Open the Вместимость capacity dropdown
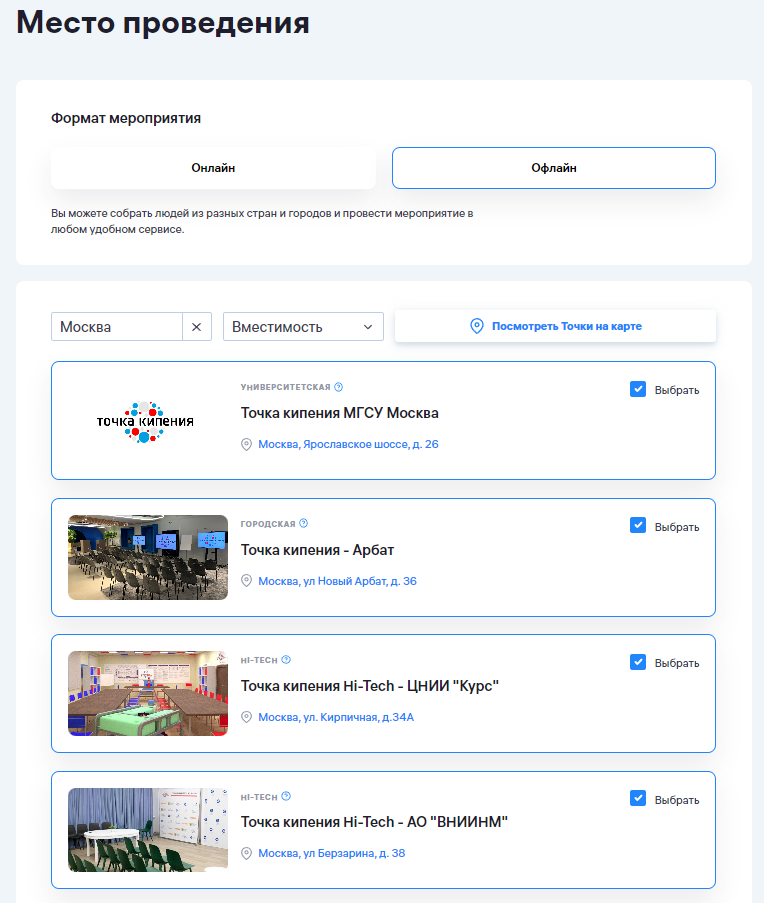764x903 pixels. coord(303,327)
